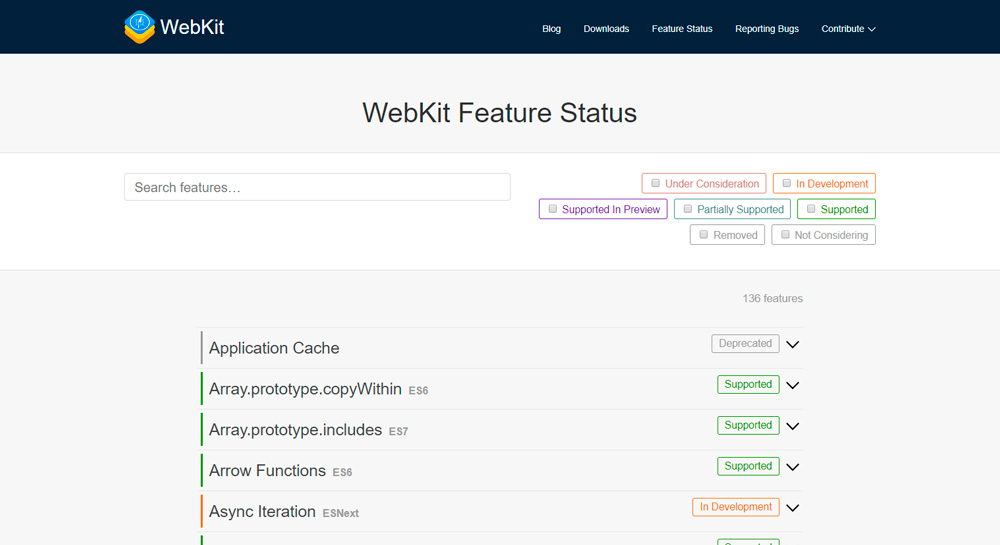Expand the Async Iteration row chevron
Viewport: 1000px width, 545px height.
[793, 507]
